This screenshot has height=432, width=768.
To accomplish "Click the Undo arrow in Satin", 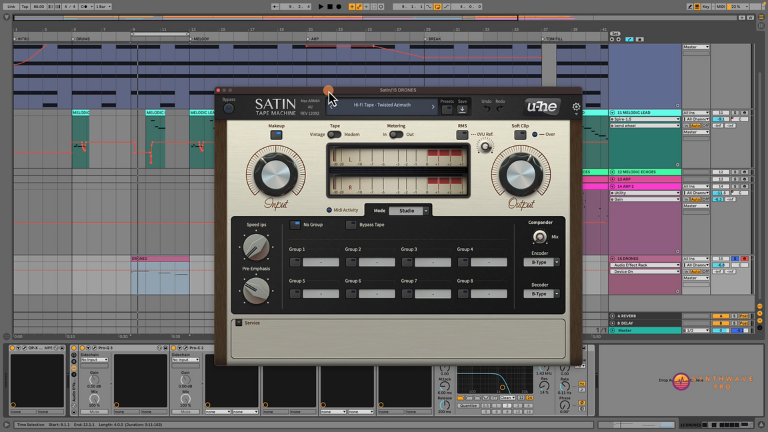I will (x=486, y=109).
